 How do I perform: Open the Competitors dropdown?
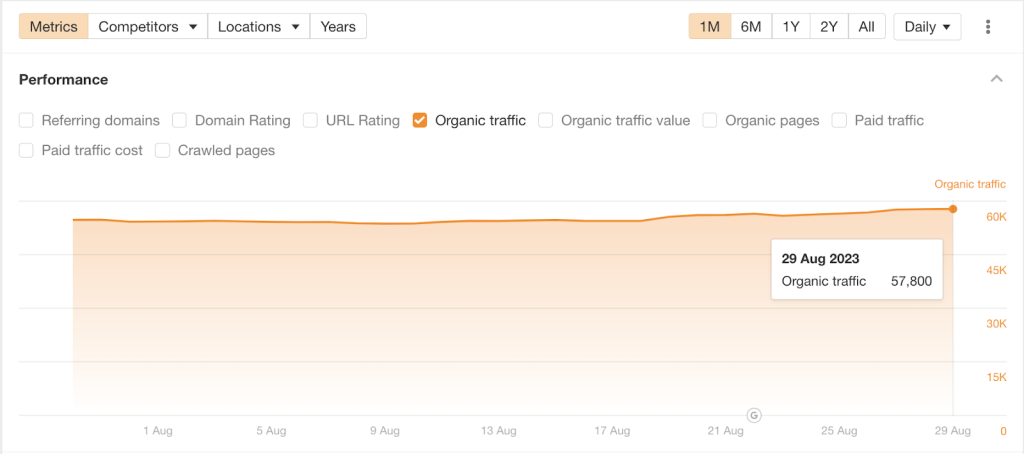pos(148,27)
